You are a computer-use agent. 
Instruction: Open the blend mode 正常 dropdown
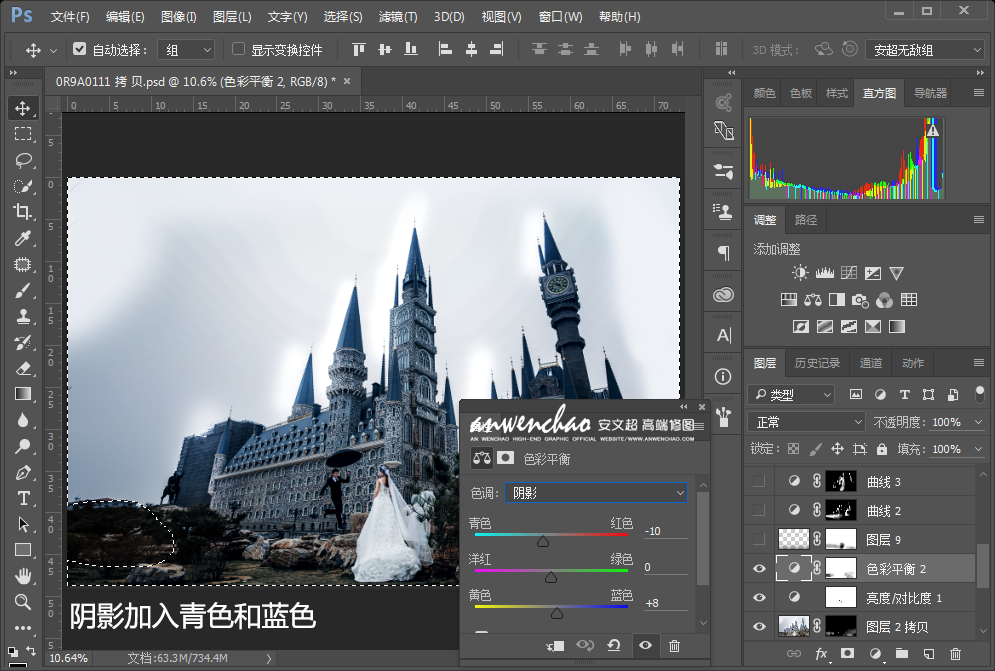click(806, 422)
